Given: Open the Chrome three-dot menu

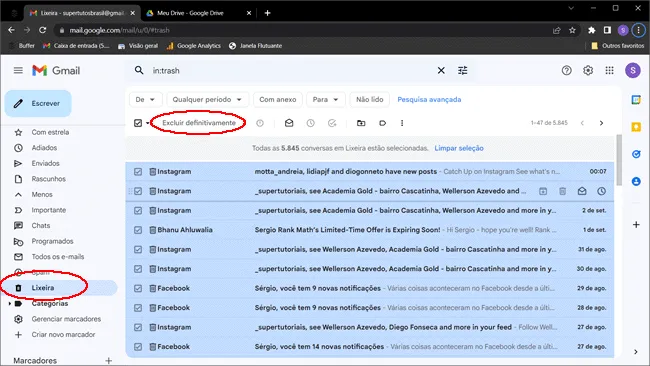Looking at the screenshot, I should click(x=638, y=30).
